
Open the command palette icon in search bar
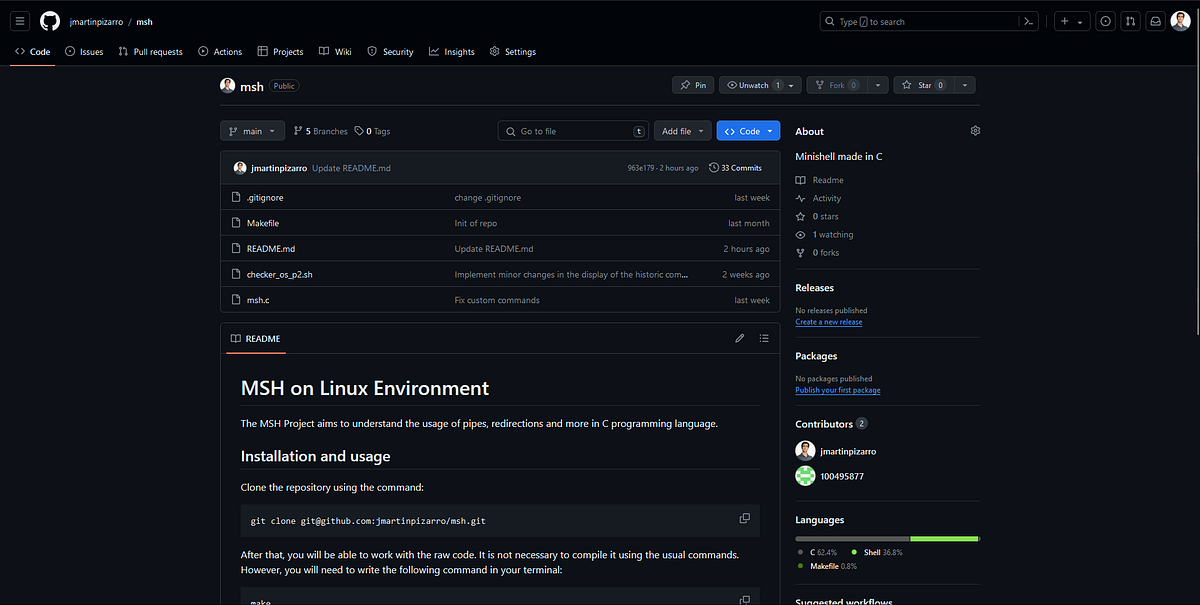(1029, 20)
